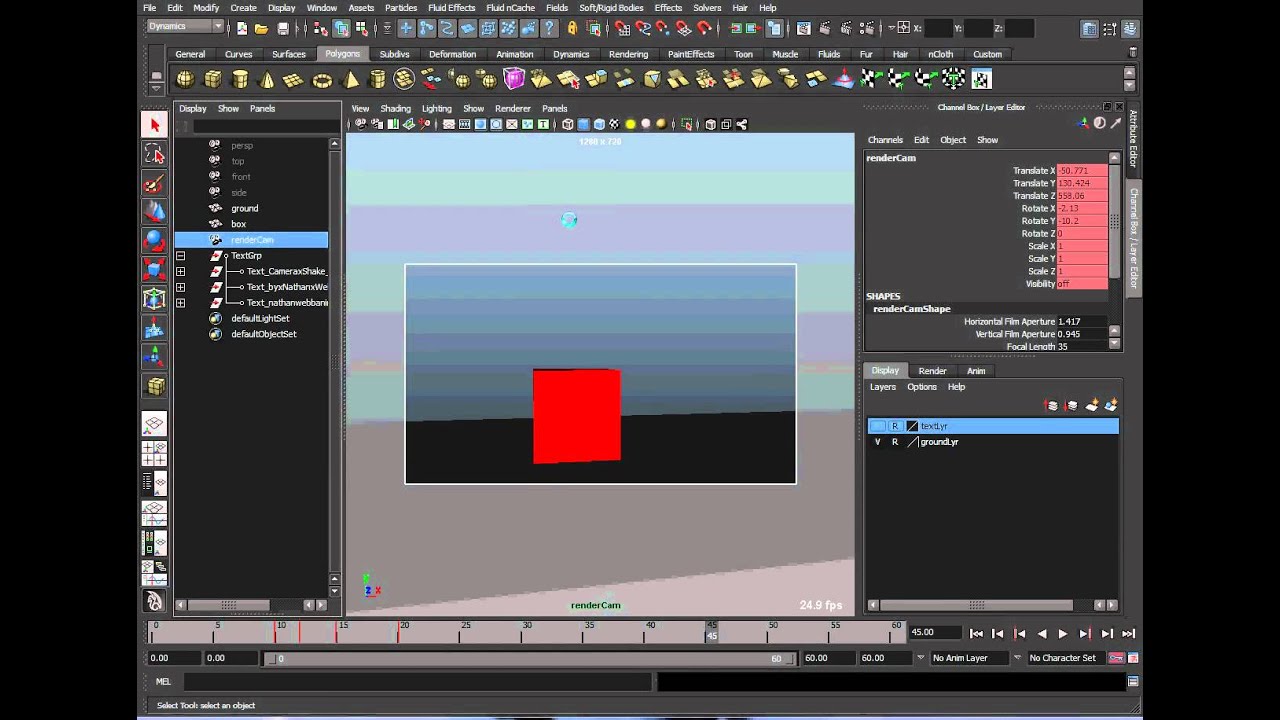The height and width of the screenshot is (720, 1280).
Task: Switch to the Rendering shelf tab
Action: point(628,54)
